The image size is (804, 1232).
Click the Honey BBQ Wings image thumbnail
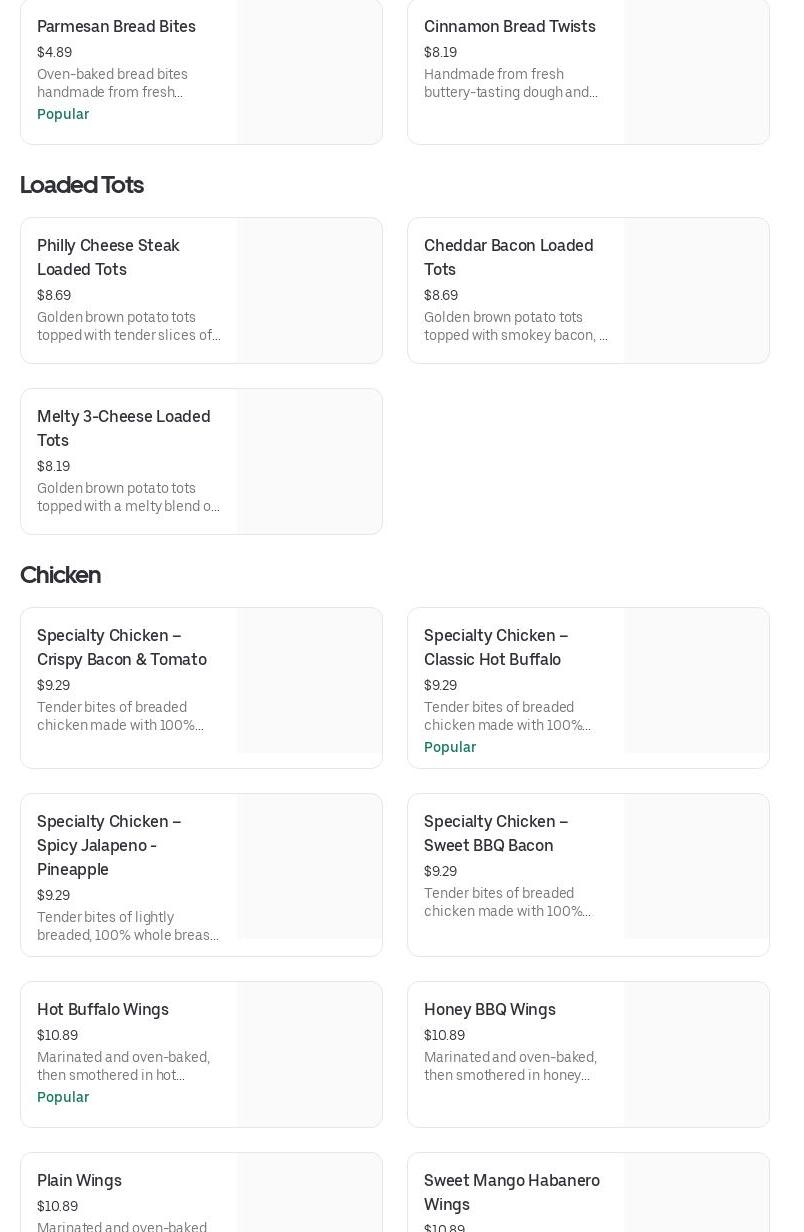tap(696, 1054)
